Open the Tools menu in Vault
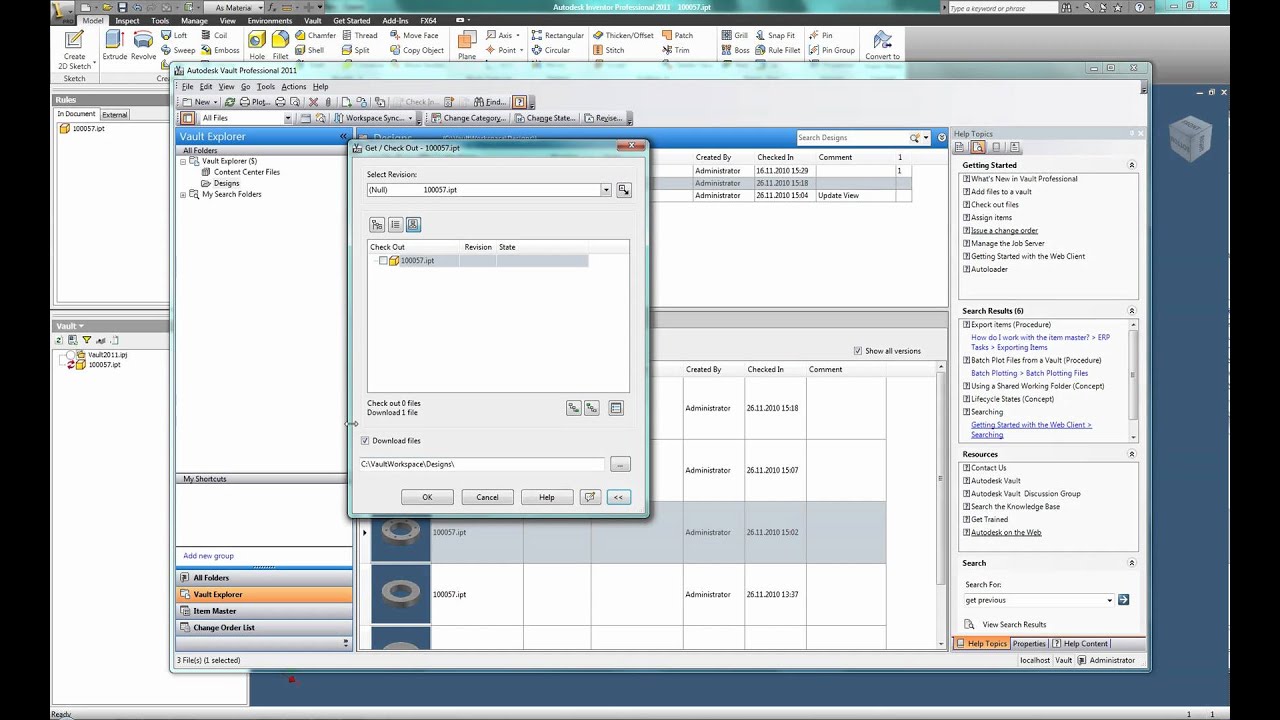Screen dimensions: 1280x720 click(x=265, y=87)
